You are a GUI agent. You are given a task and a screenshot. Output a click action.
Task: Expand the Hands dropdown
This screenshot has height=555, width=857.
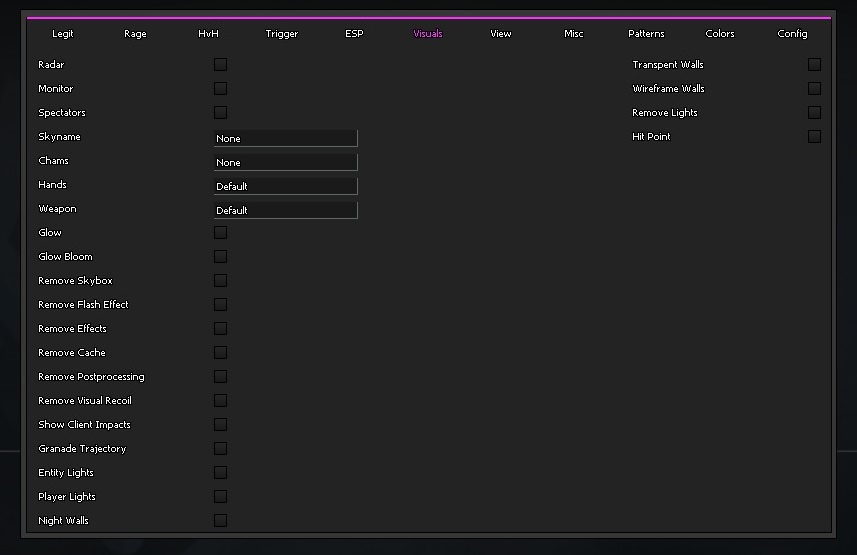pyautogui.click(x=285, y=186)
